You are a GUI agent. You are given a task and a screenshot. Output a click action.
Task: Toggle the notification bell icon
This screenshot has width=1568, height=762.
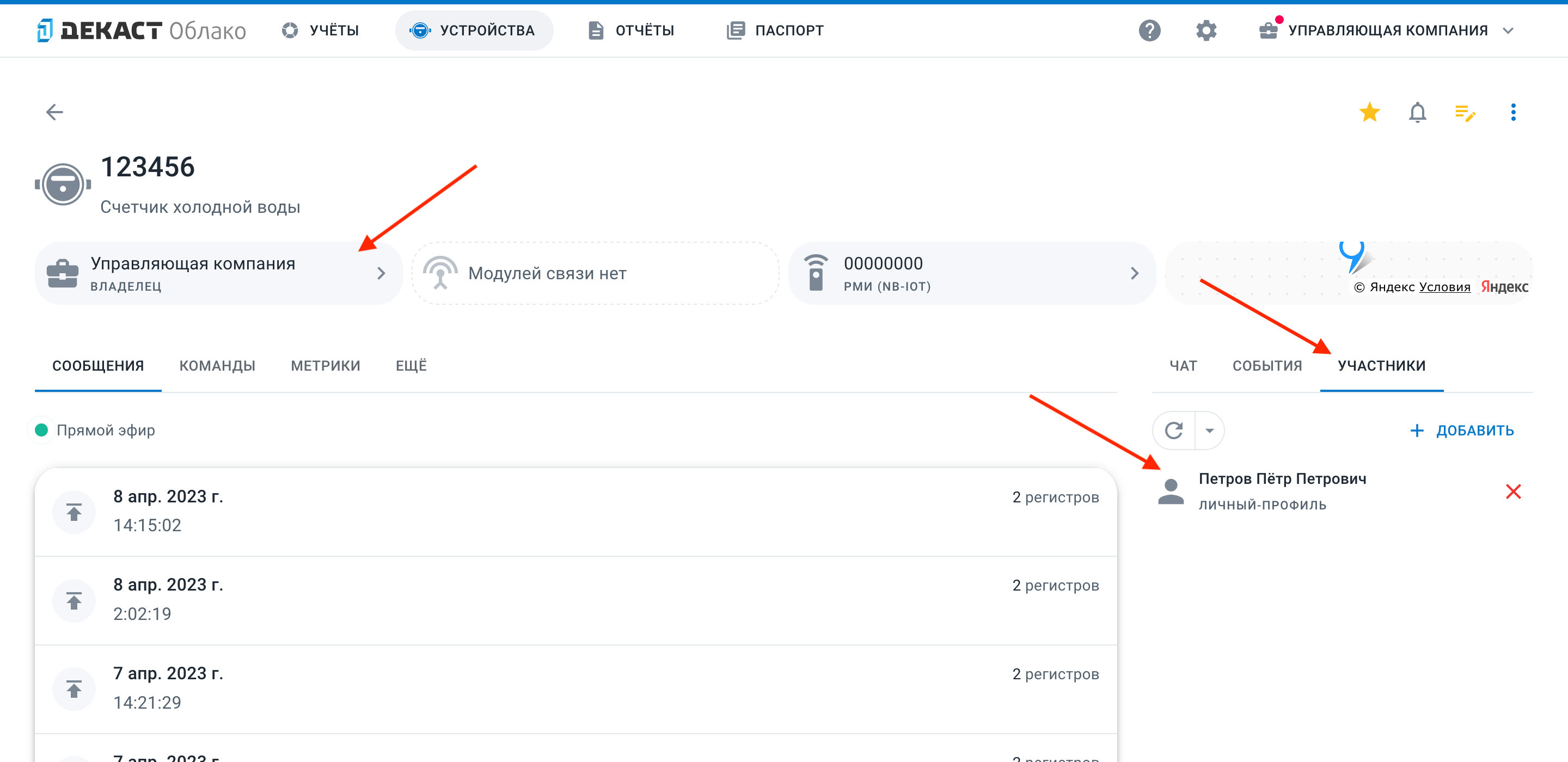pyautogui.click(x=1417, y=112)
